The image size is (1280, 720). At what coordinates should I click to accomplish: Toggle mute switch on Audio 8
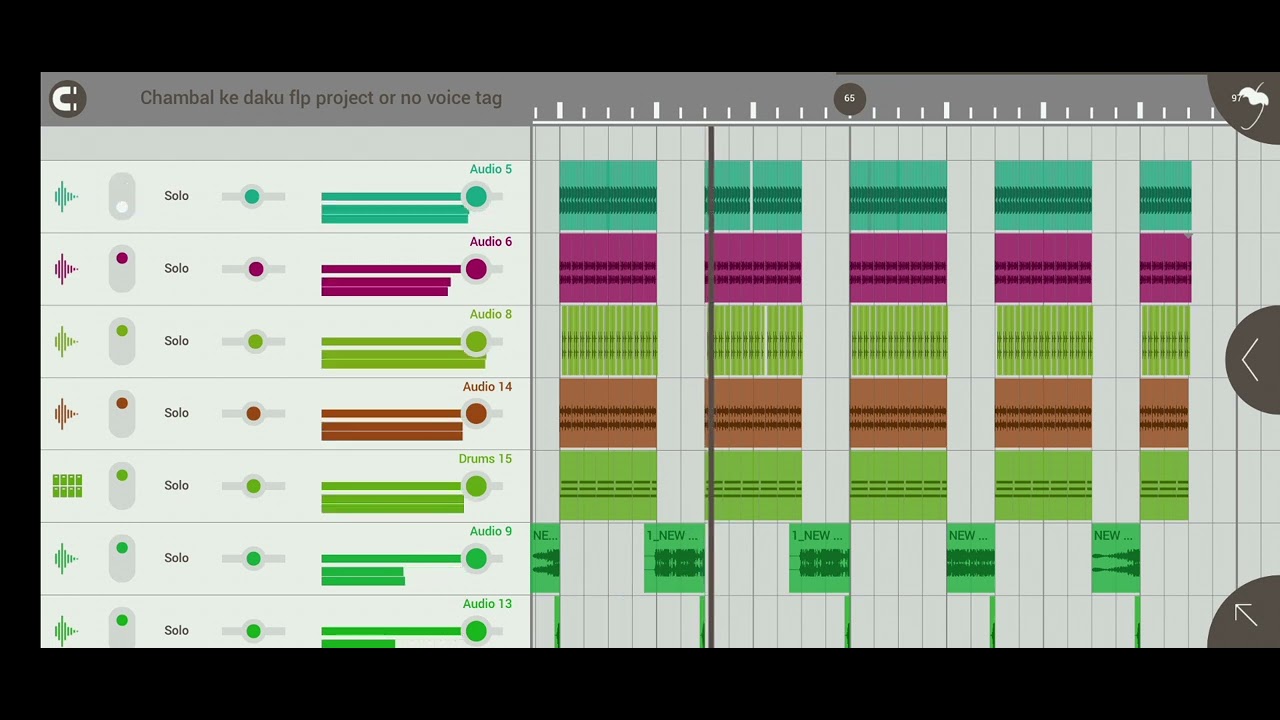[122, 341]
